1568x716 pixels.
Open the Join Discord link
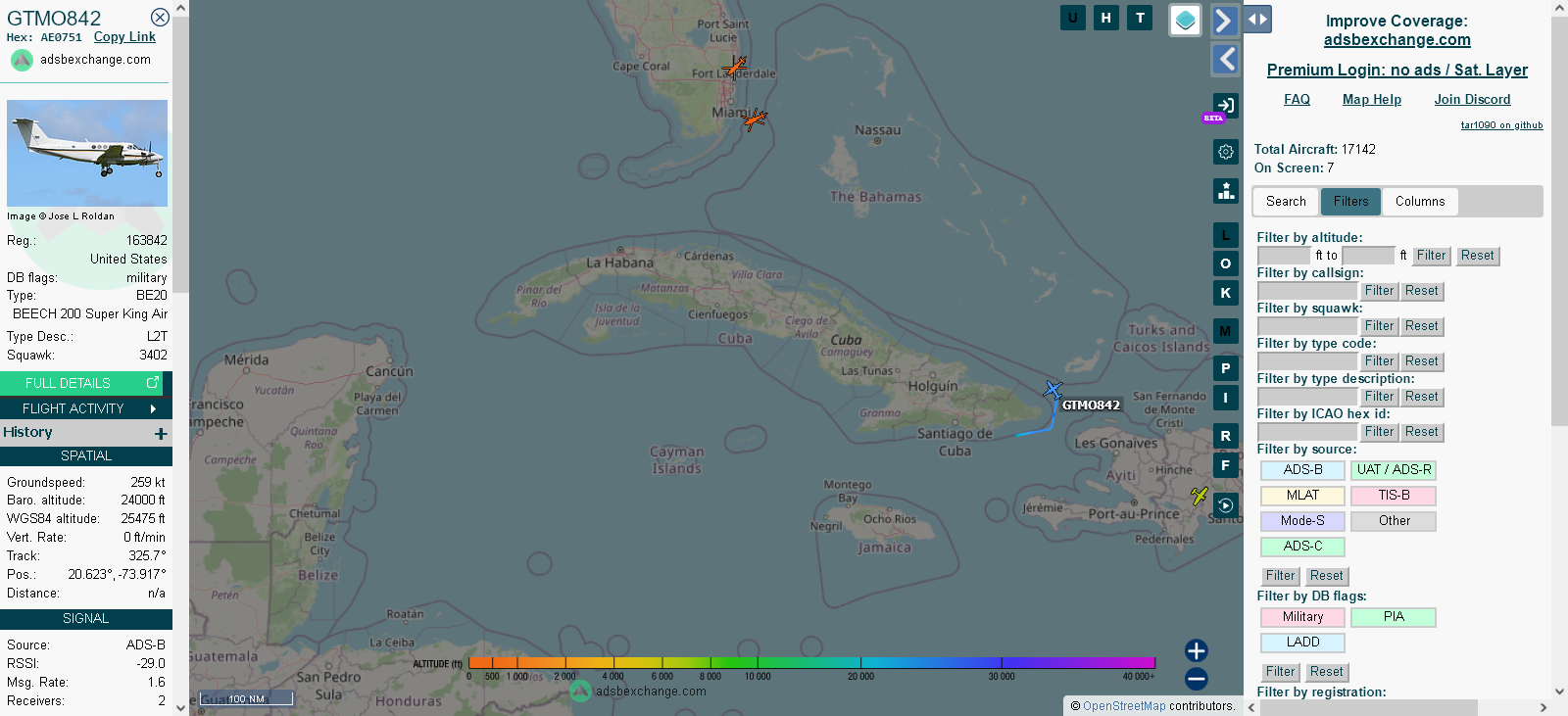1472,100
